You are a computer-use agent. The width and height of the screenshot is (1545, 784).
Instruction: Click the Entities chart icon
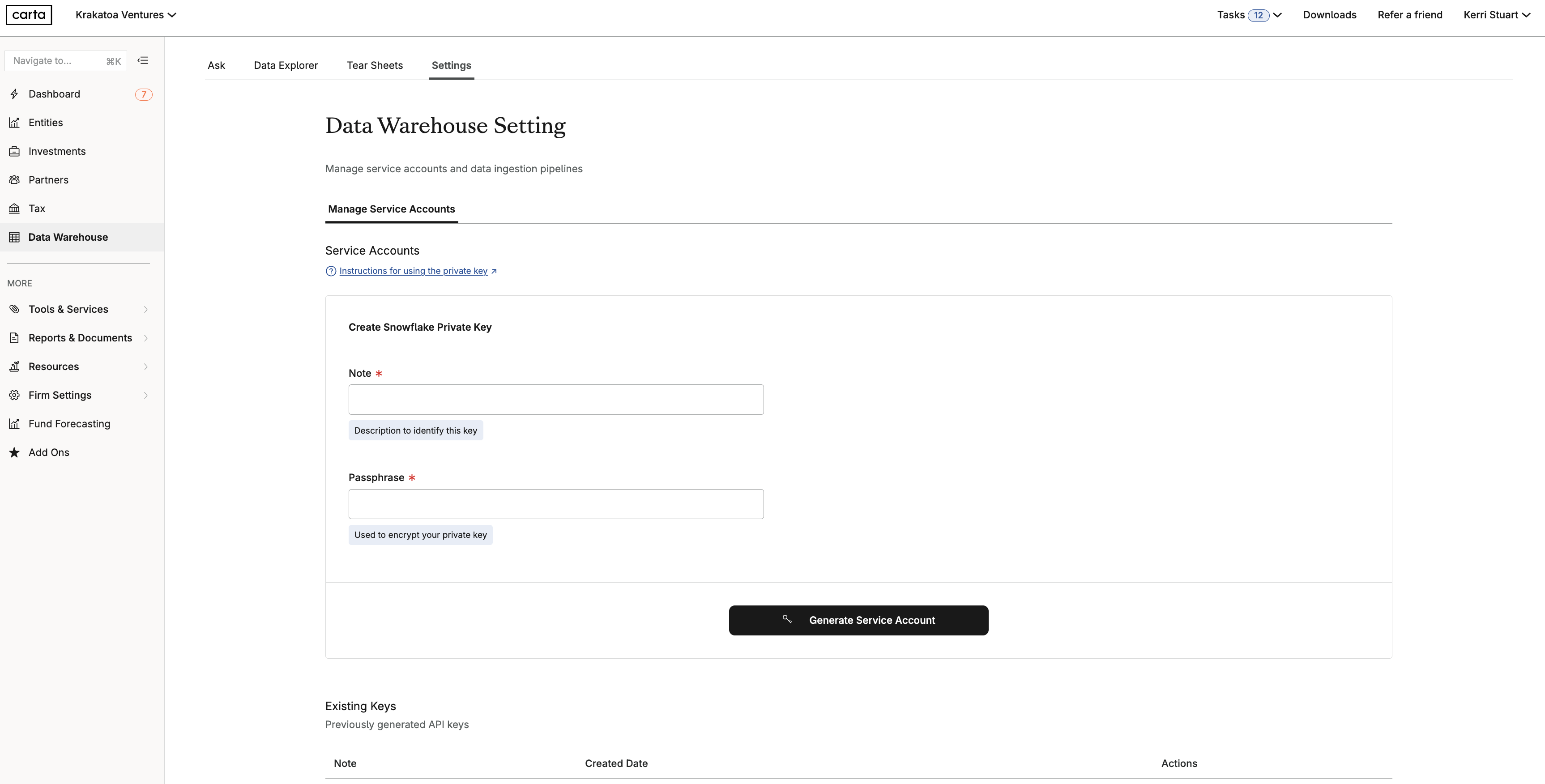(x=14, y=123)
